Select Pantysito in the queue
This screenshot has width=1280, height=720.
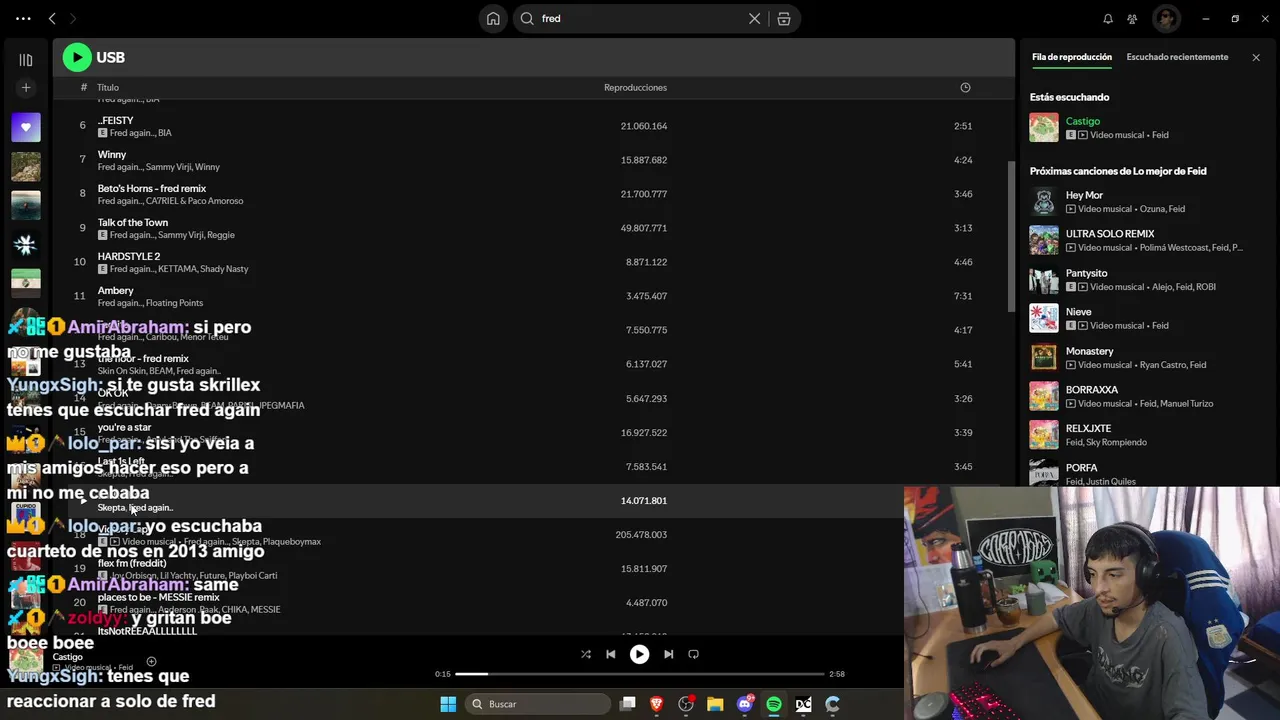[x=1086, y=273]
